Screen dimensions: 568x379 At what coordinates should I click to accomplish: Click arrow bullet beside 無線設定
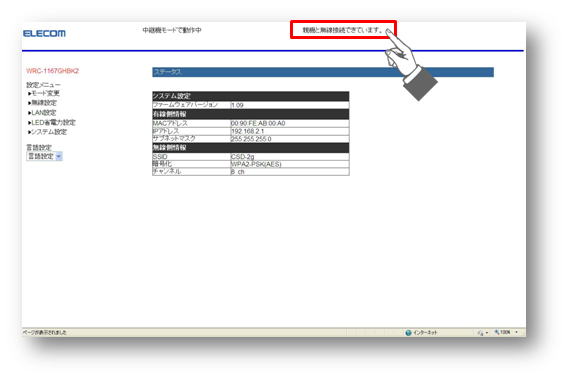29,103
